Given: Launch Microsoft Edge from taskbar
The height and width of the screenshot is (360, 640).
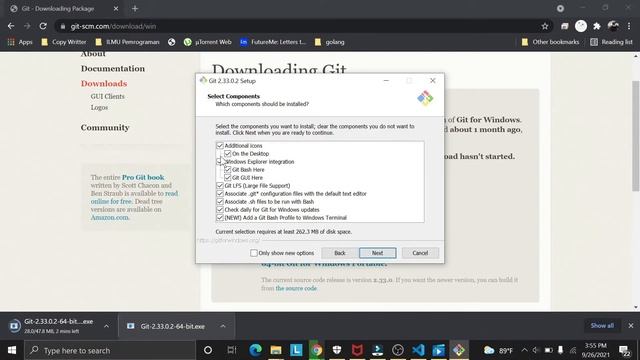Looking at the screenshot, I should (256, 350).
